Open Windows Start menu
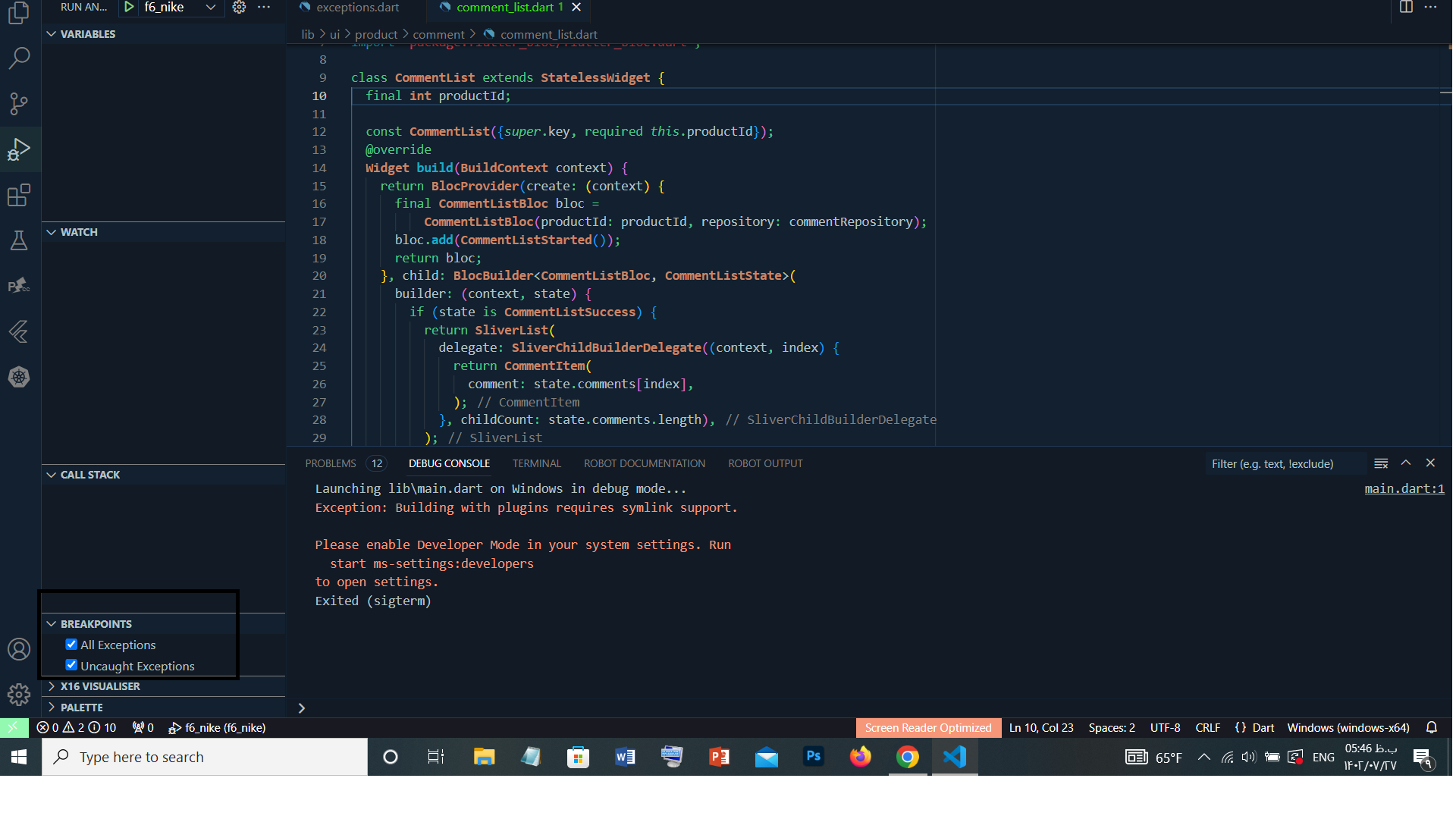This screenshot has width=1456, height=819. tap(20, 757)
